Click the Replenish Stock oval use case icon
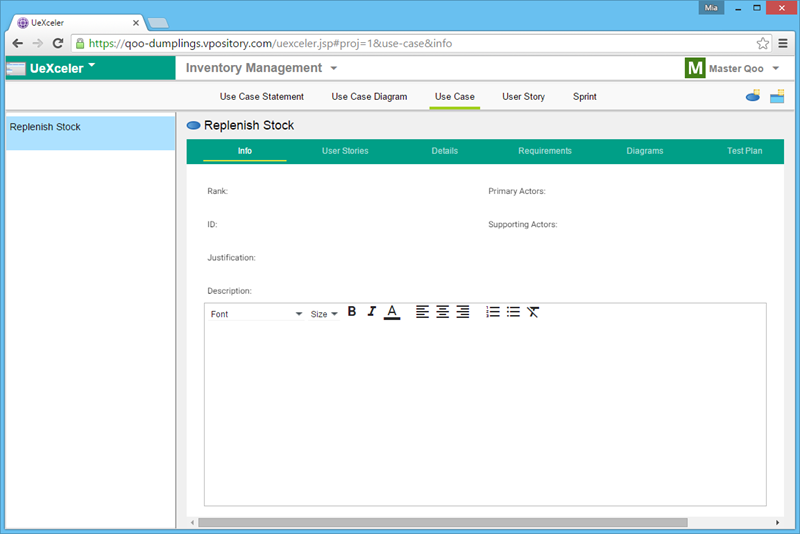The width and height of the screenshot is (800, 534). [x=193, y=125]
